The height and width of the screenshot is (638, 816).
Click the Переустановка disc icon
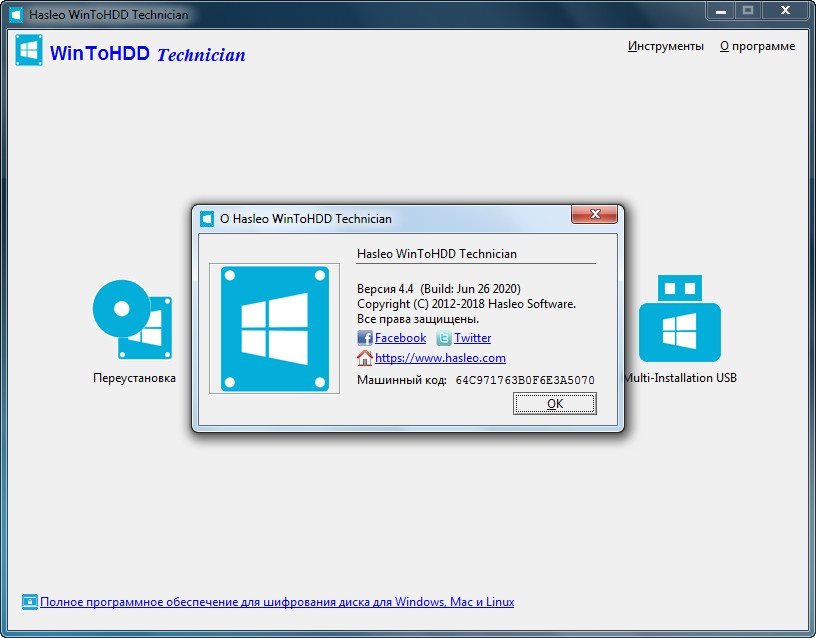(x=132, y=320)
